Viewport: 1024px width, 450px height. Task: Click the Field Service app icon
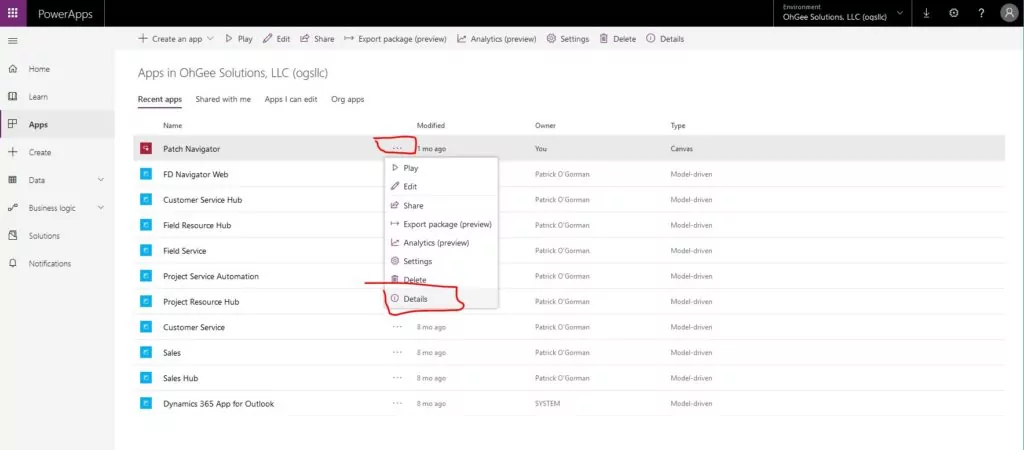click(146, 251)
